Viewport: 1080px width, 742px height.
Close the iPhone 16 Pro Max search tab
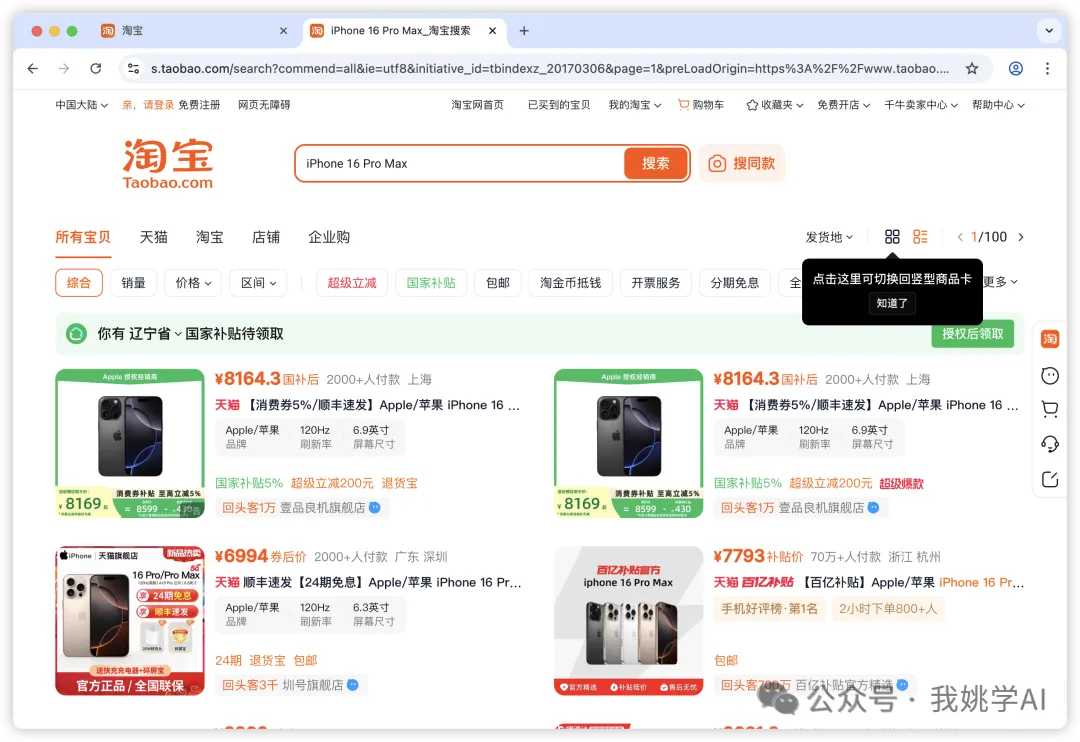pos(492,30)
